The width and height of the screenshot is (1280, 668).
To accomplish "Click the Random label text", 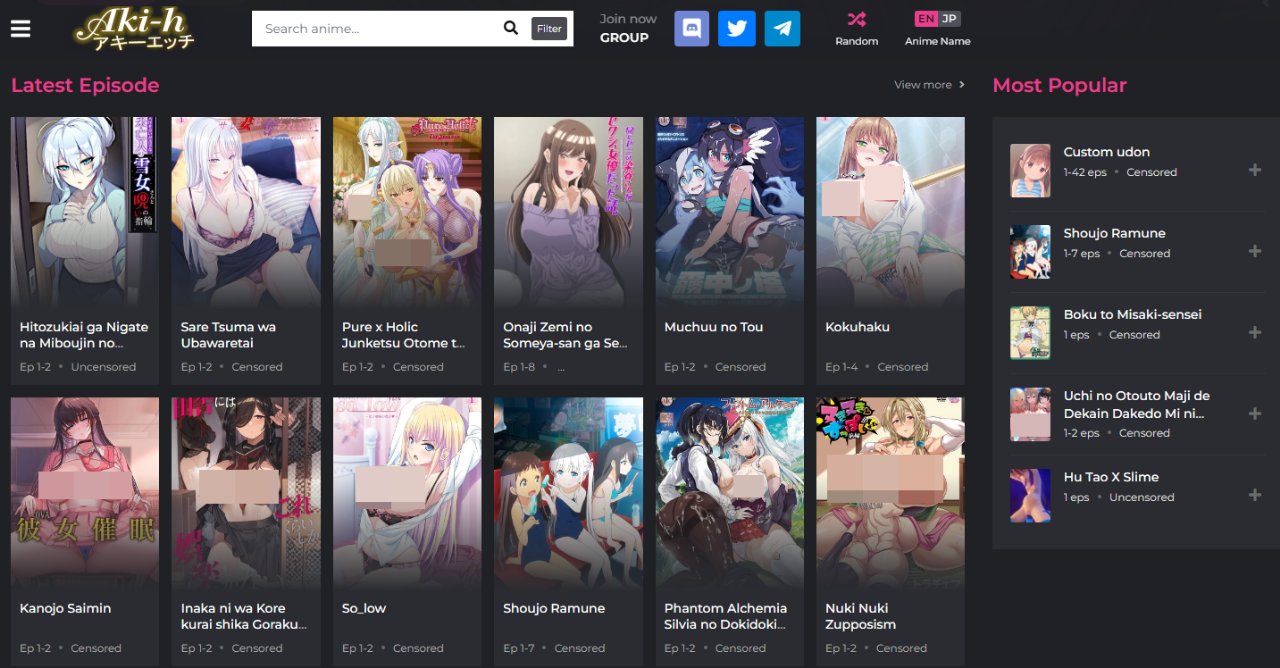I will point(857,41).
